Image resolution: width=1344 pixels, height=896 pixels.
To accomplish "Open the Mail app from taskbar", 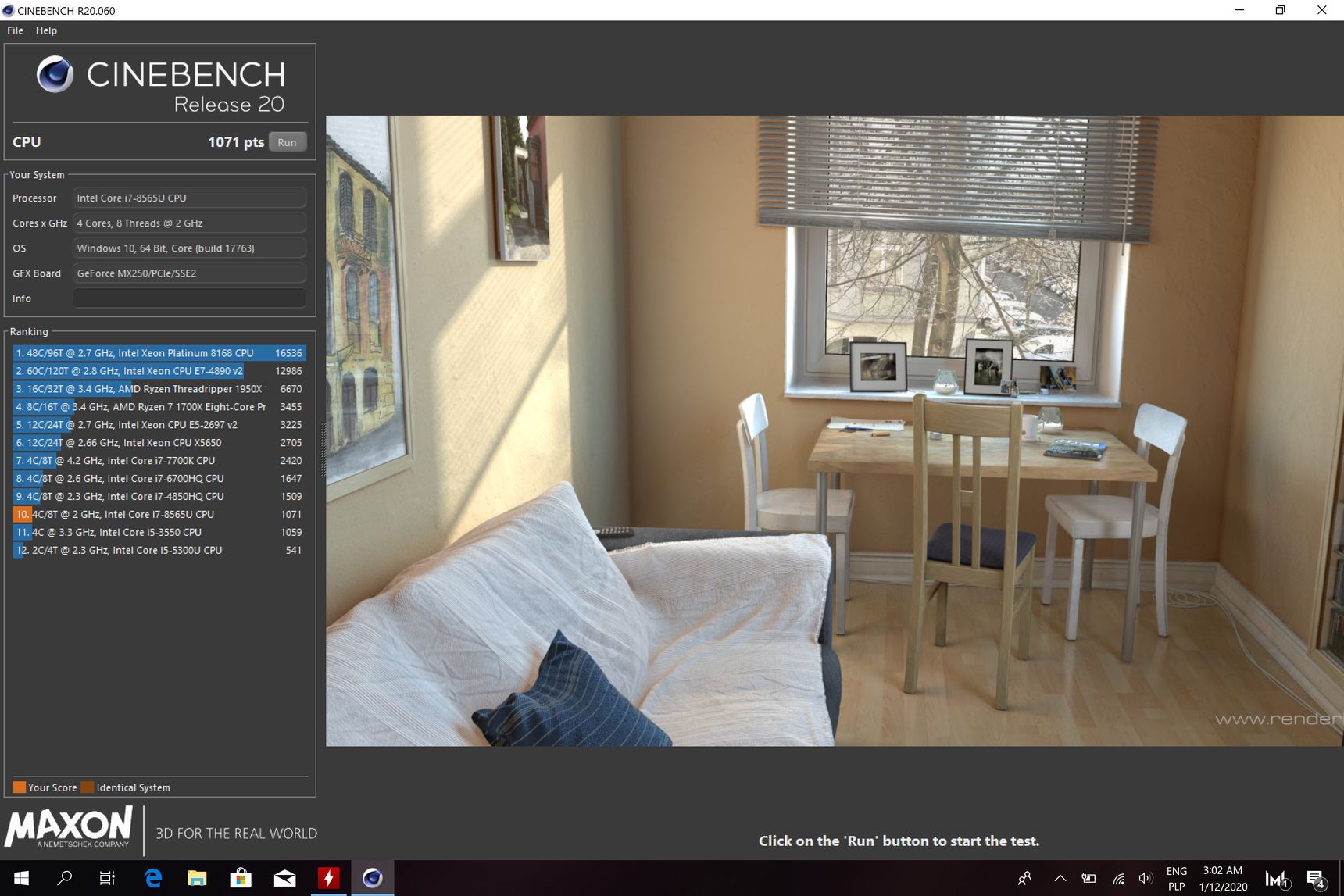I will pyautogui.click(x=284, y=878).
